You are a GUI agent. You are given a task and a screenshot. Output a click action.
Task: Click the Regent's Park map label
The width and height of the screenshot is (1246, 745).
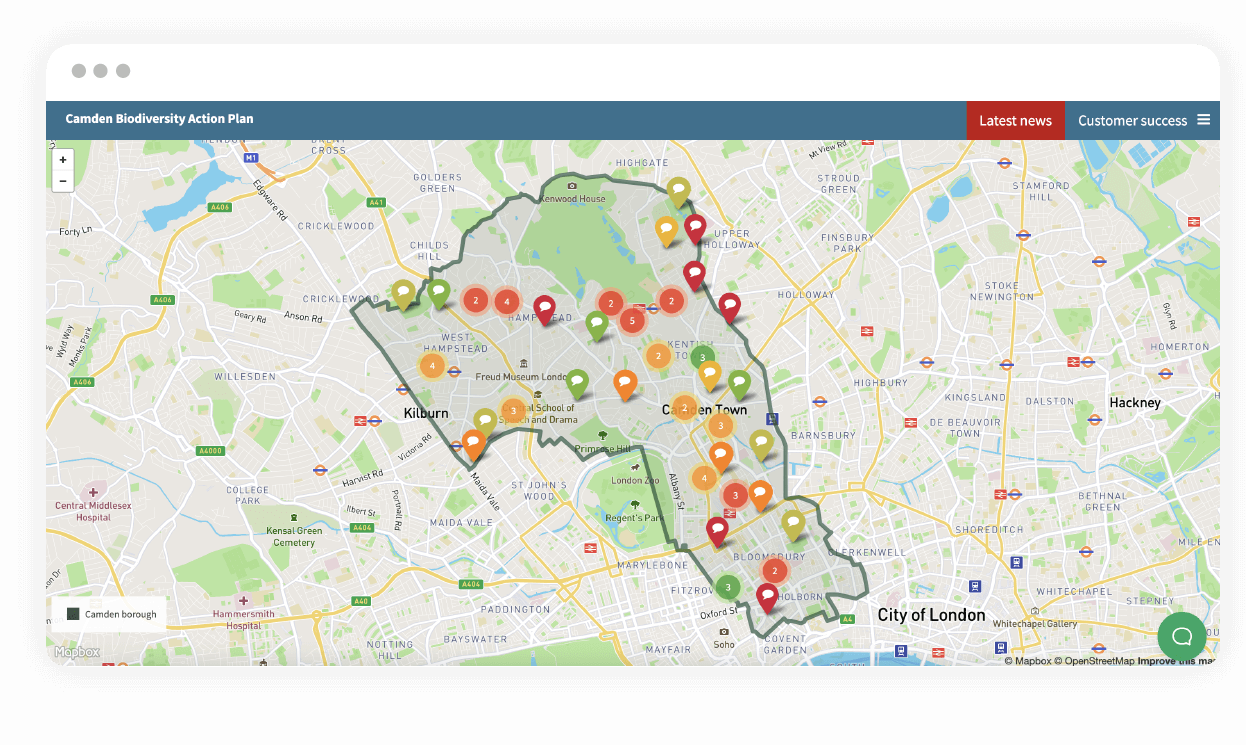click(x=636, y=518)
